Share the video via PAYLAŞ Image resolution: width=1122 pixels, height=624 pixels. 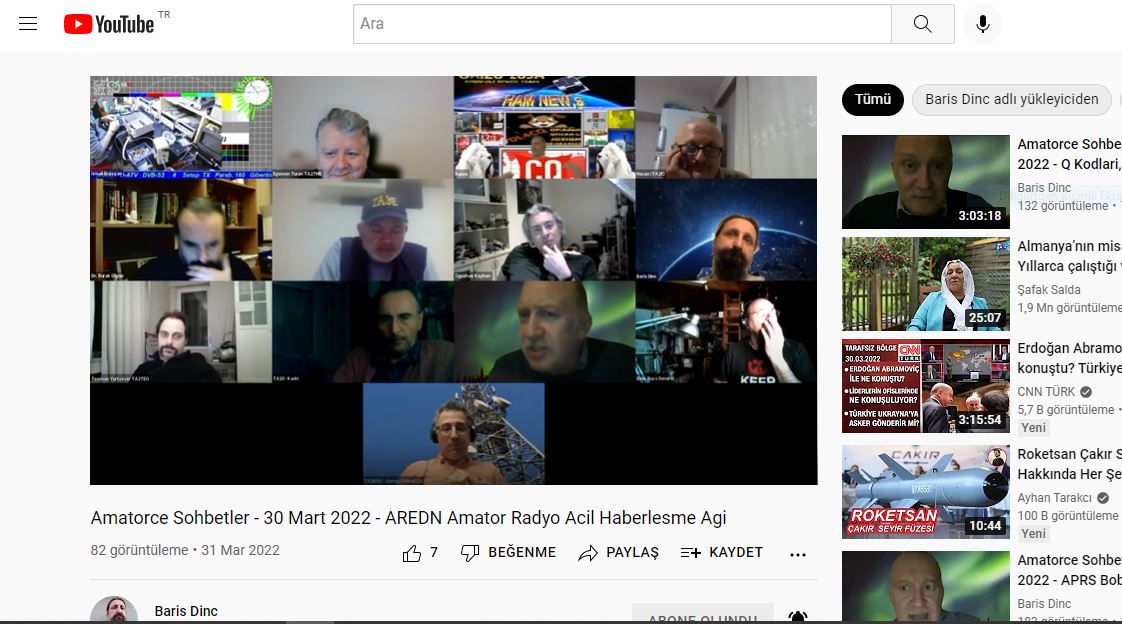point(619,553)
